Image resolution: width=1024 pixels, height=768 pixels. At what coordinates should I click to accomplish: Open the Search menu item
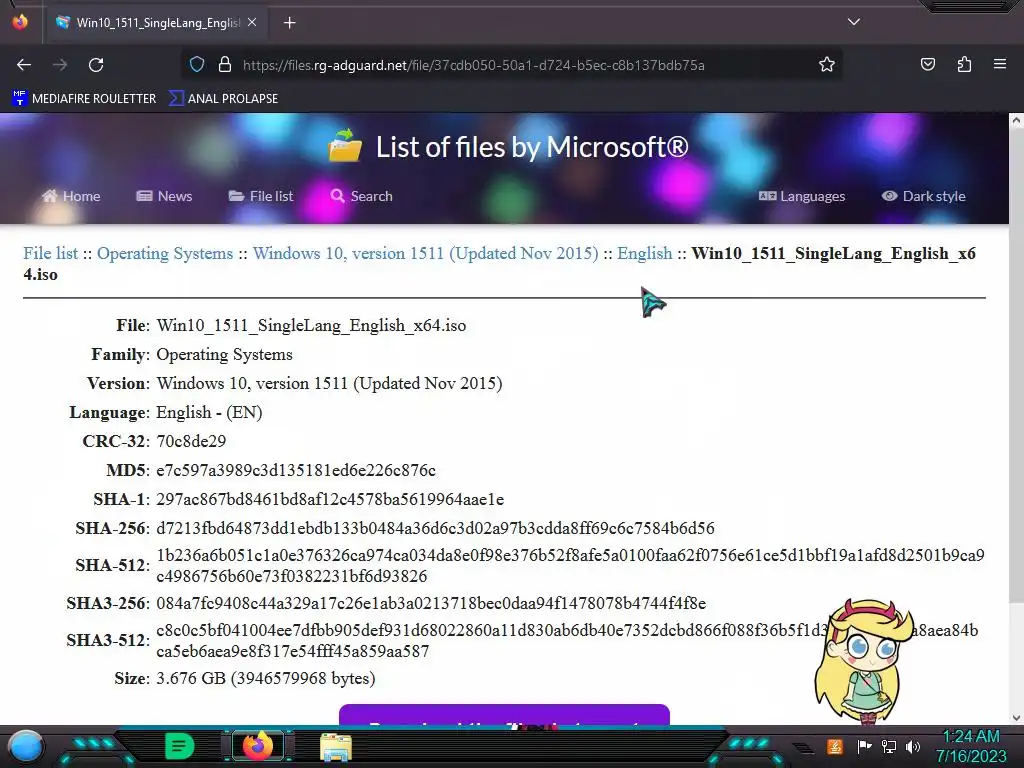361,196
